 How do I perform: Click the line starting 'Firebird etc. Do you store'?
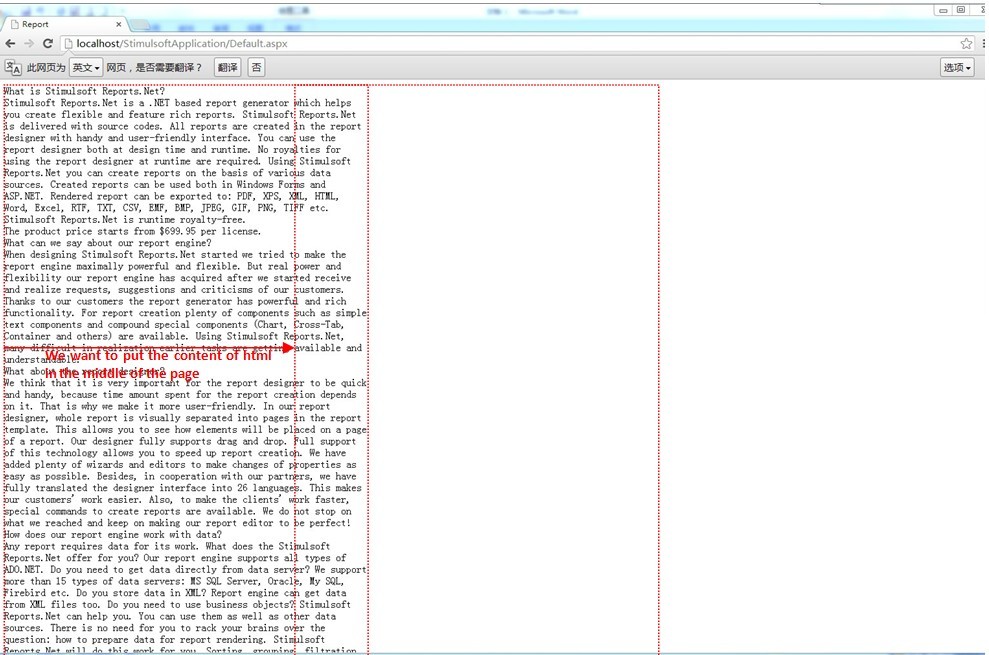click(x=175, y=593)
